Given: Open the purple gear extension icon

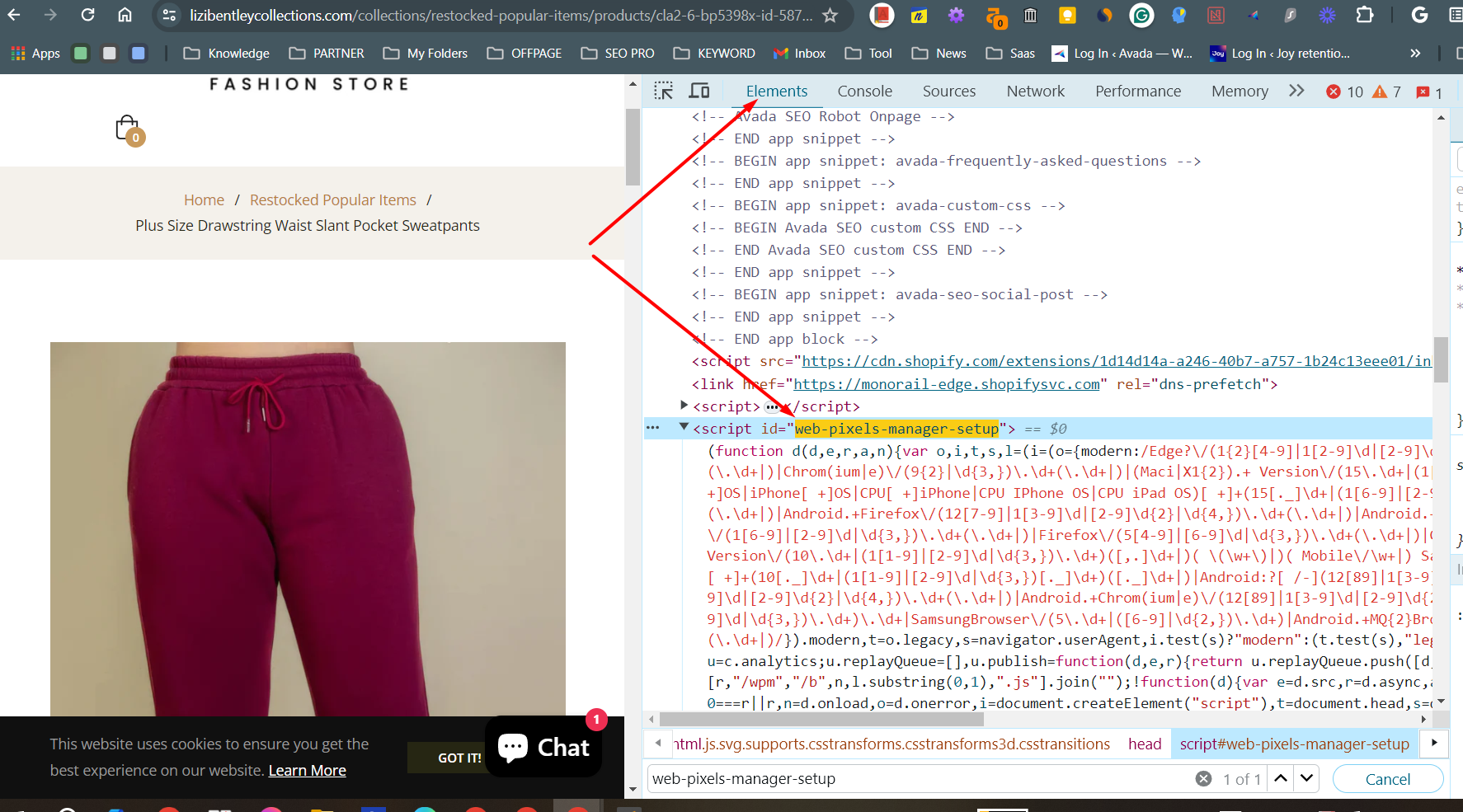Looking at the screenshot, I should pyautogui.click(x=956, y=15).
